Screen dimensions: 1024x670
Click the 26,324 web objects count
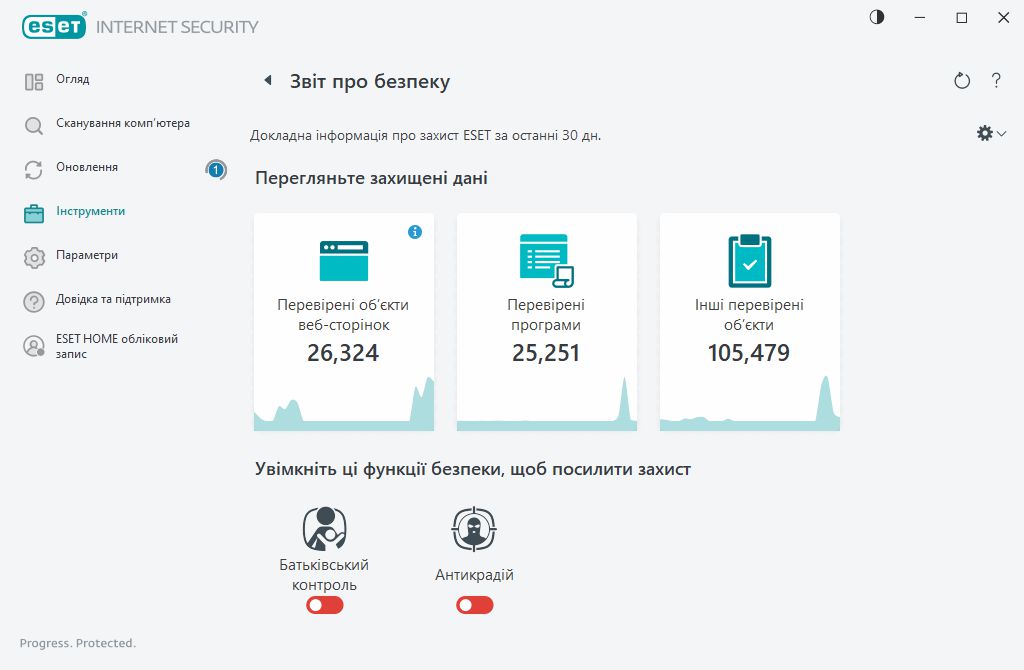(x=343, y=353)
